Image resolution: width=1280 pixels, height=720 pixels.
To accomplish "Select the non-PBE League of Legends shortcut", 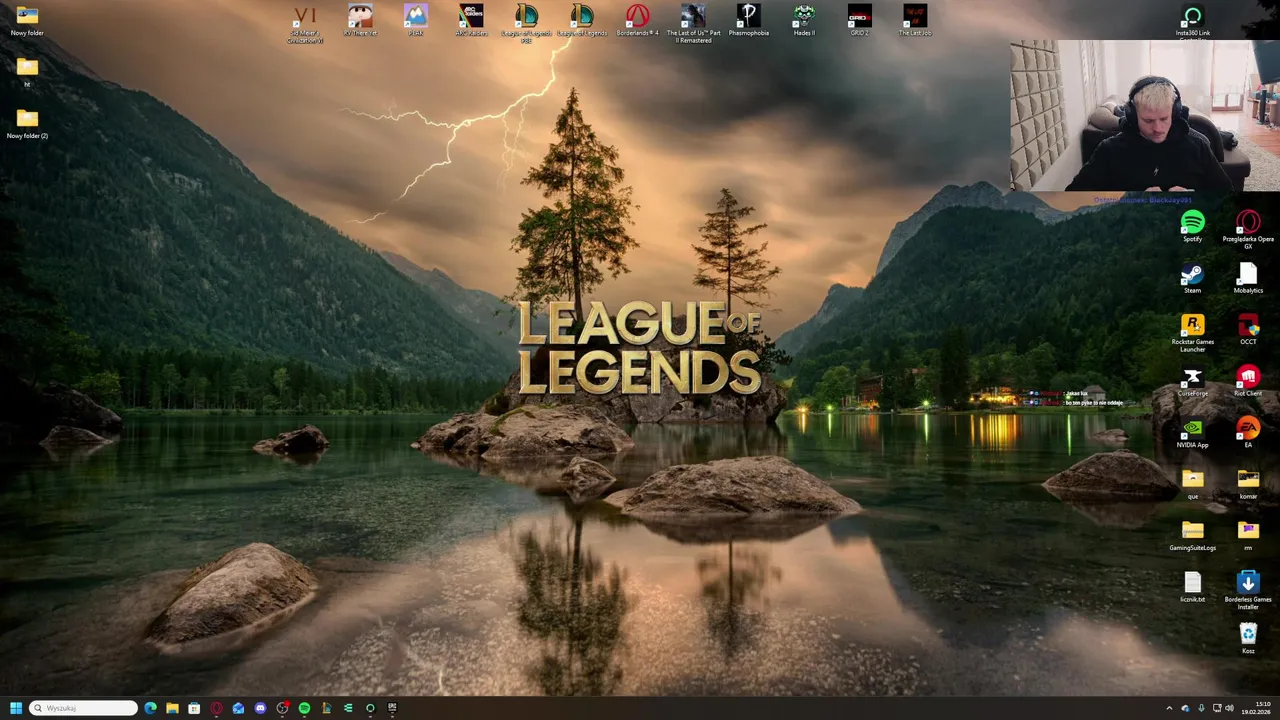I will tap(582, 22).
